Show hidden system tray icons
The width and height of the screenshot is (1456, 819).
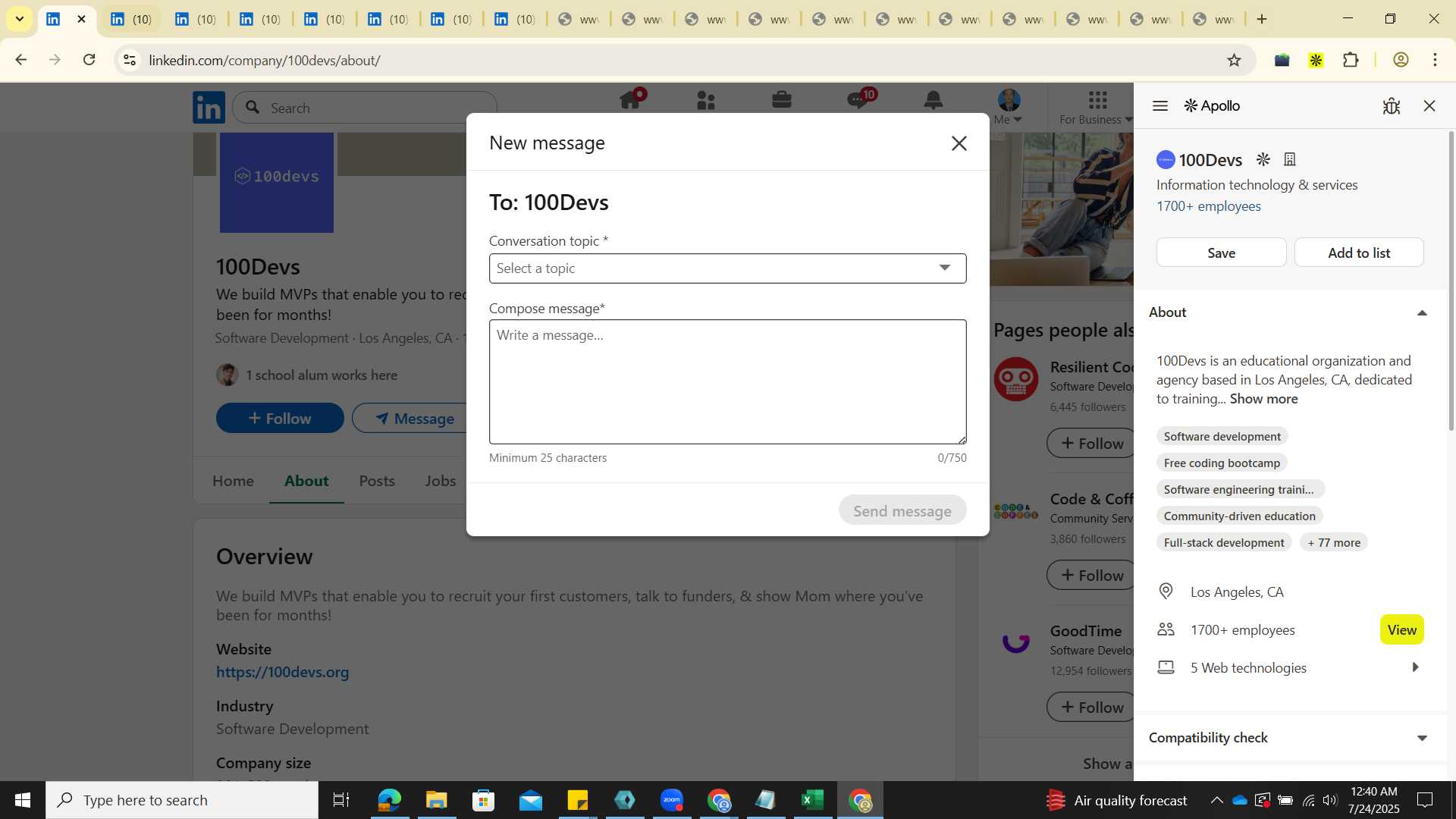click(x=1216, y=800)
